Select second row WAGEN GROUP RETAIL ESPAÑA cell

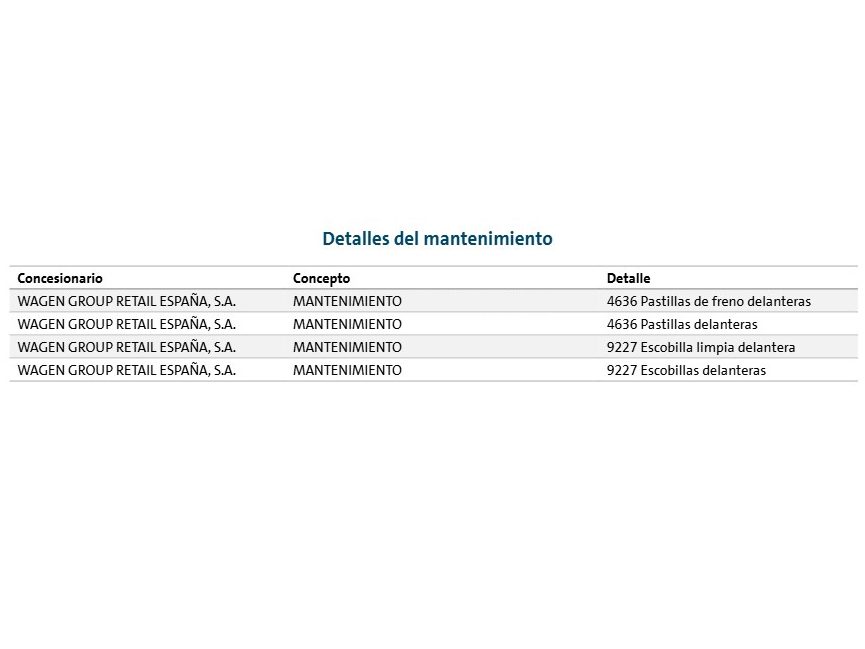[127, 324]
